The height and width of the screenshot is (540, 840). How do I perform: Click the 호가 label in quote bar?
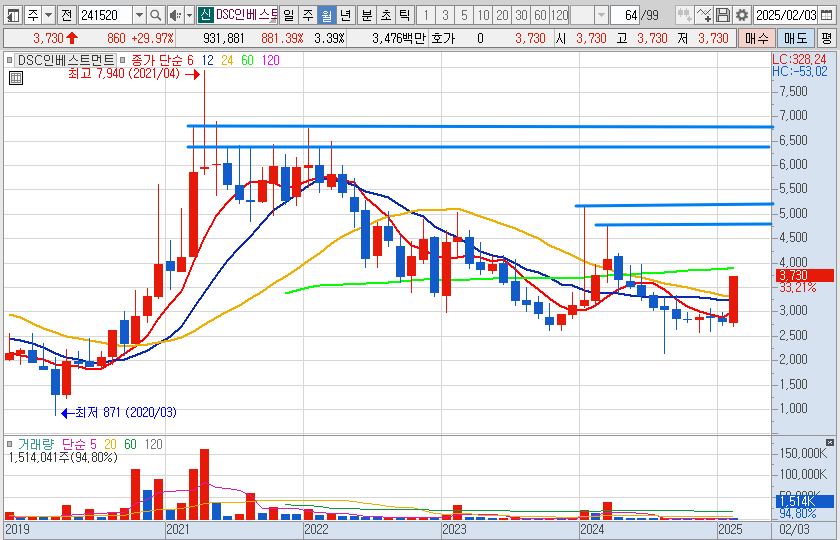click(442, 38)
